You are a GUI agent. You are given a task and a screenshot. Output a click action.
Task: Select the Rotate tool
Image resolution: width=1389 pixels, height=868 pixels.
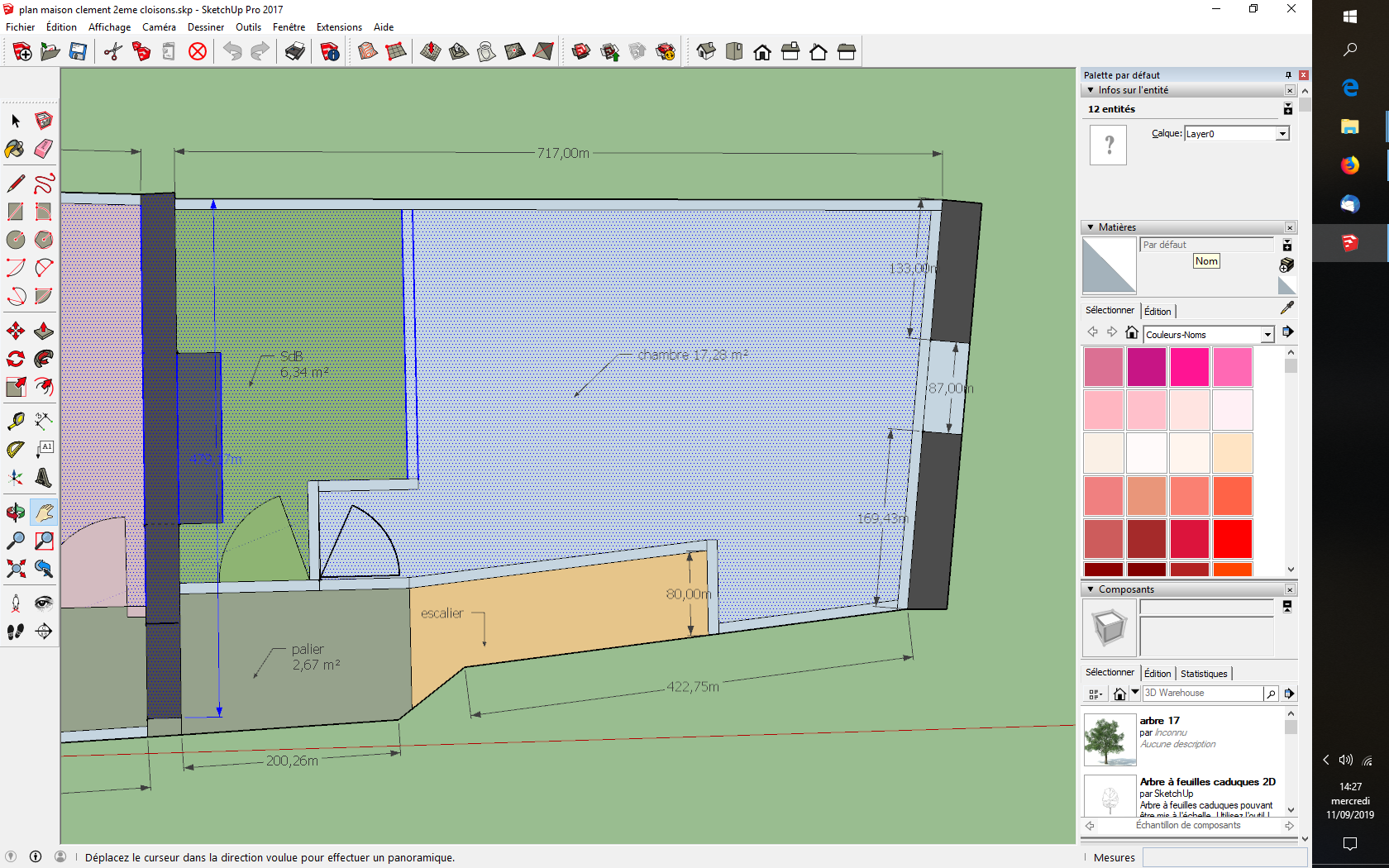coord(16,359)
